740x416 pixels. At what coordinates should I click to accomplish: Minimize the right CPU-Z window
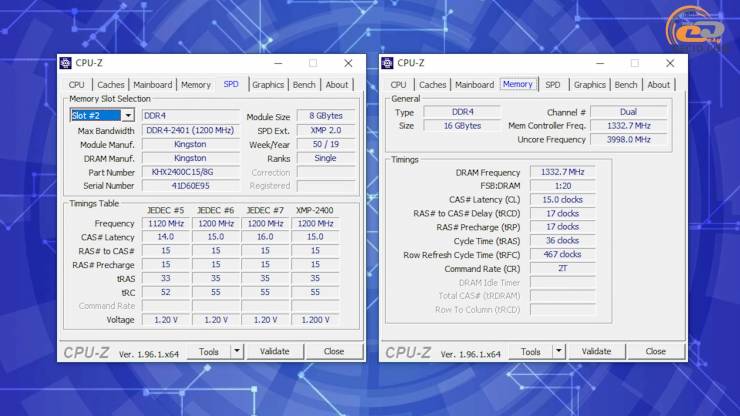[x=600, y=63]
